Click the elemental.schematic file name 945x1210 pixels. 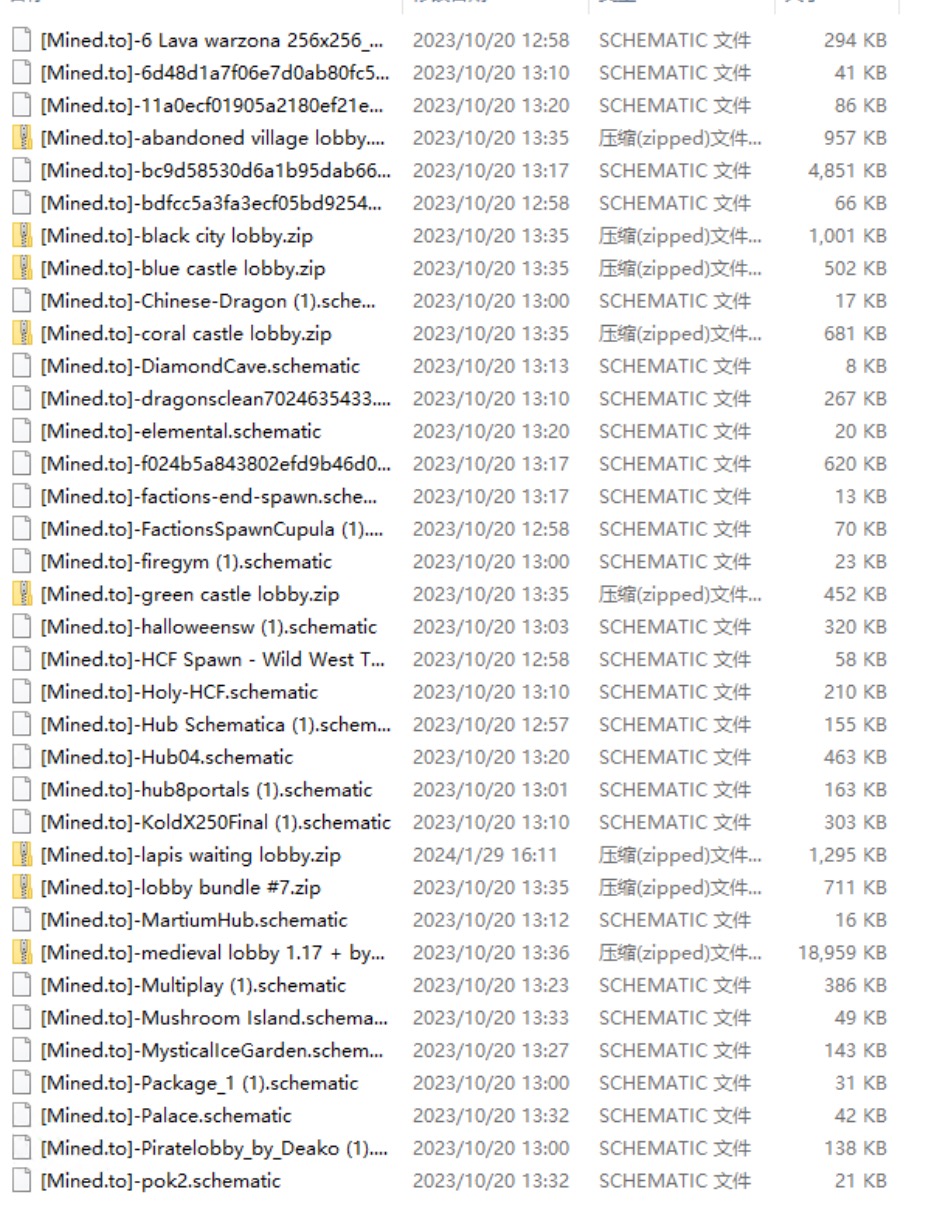click(x=181, y=432)
